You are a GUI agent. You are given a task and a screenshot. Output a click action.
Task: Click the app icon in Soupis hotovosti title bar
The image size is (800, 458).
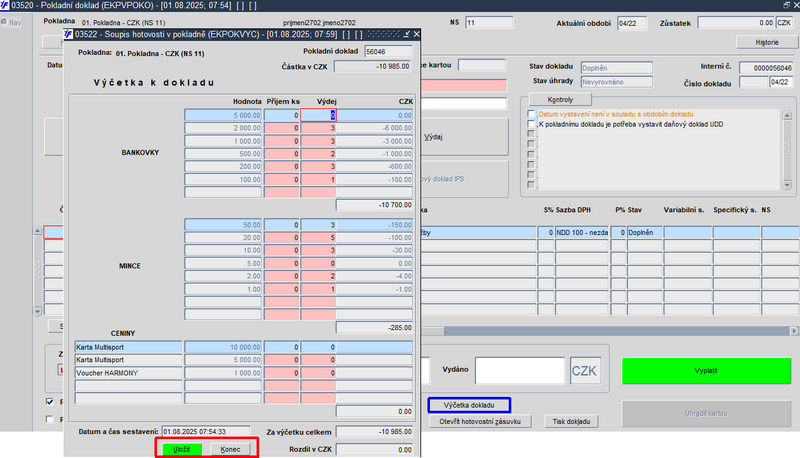tap(69, 34)
